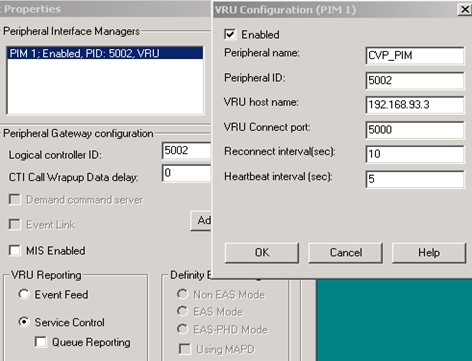This screenshot has width=472, height=361.
Task: Confirm VRU Configuration with OK
Action: coord(262,253)
